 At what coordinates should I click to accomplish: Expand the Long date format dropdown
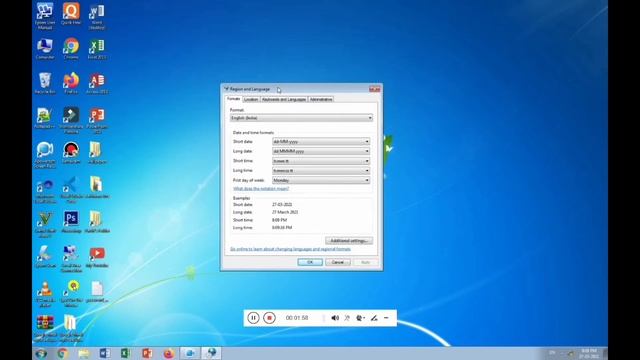pyautogui.click(x=321, y=151)
